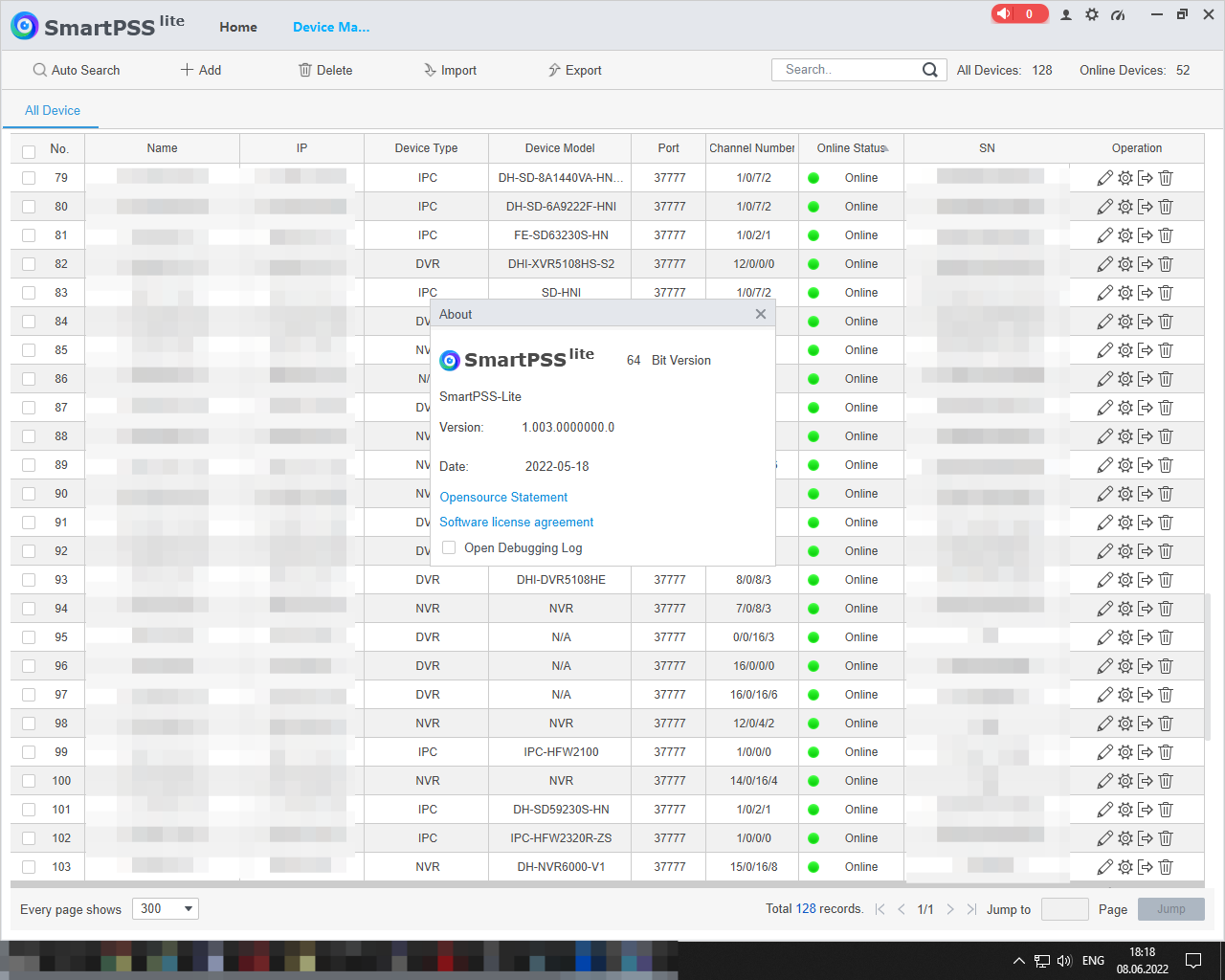Select all devices with header checkbox

pyautogui.click(x=29, y=151)
